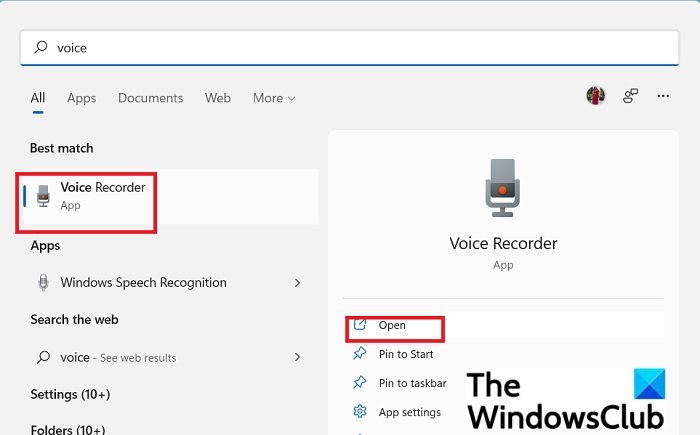The image size is (700, 435).
Task: Select the Settings (10+) category heading
Action: [x=70, y=394]
